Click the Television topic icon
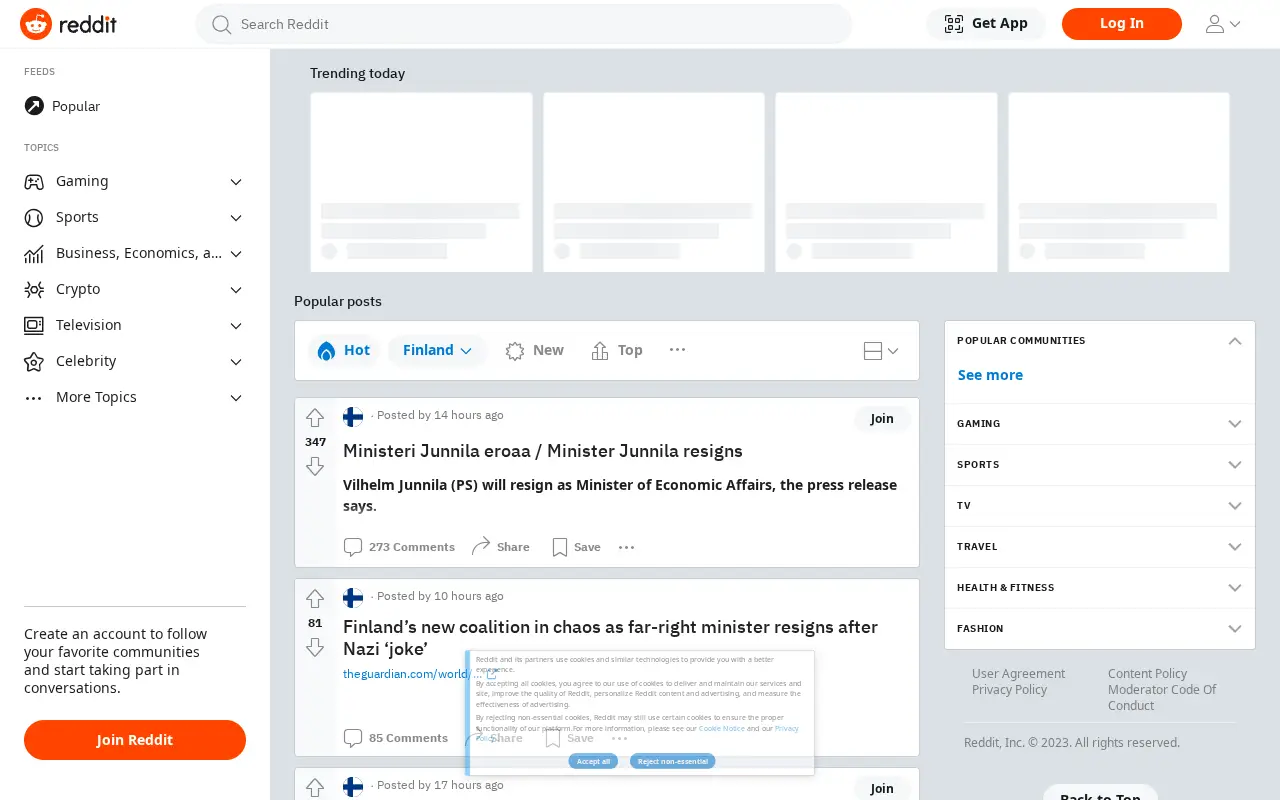The height and width of the screenshot is (800, 1280). (x=34, y=326)
